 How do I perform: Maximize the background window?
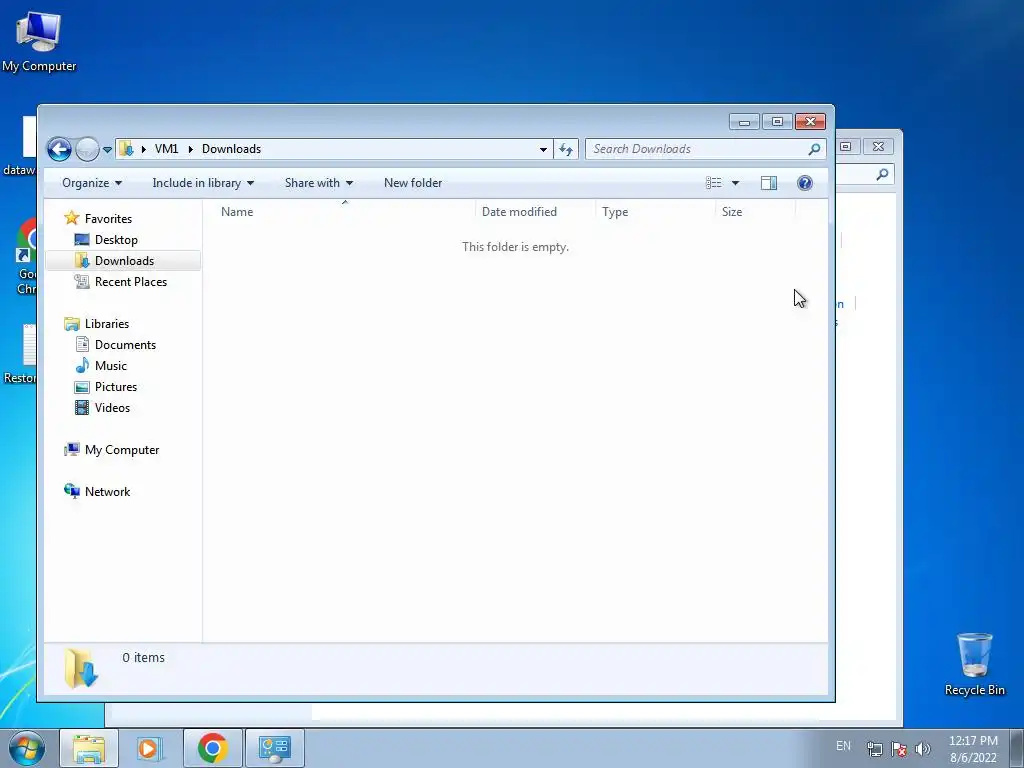846,146
